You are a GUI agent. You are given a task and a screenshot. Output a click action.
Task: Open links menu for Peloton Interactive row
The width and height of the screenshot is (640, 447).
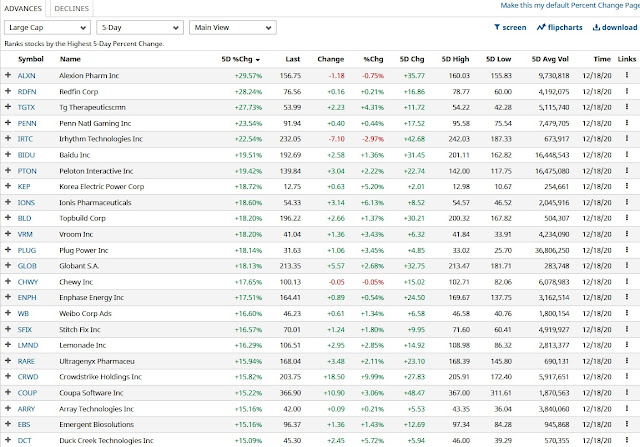[627, 170]
